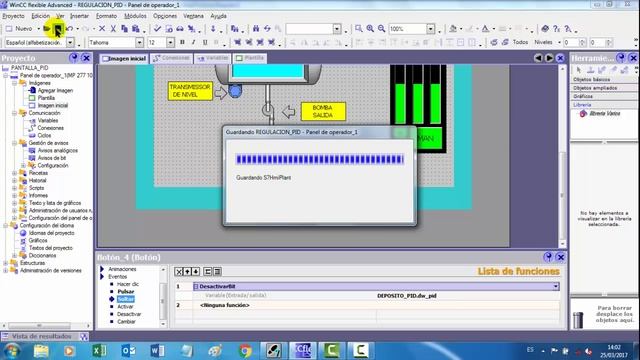Click the move function up arrow icon
This screenshot has height=360, width=640.
coord(187,271)
